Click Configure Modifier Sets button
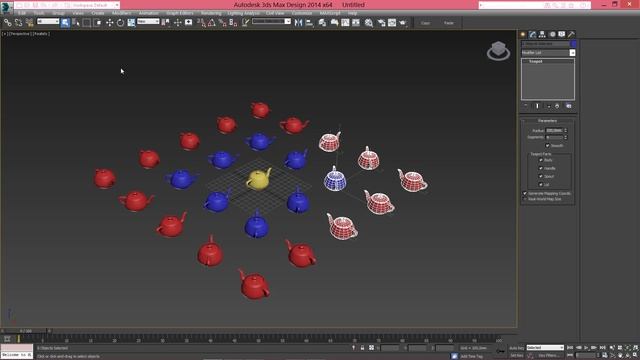This screenshot has width=640, height=360. [569, 106]
